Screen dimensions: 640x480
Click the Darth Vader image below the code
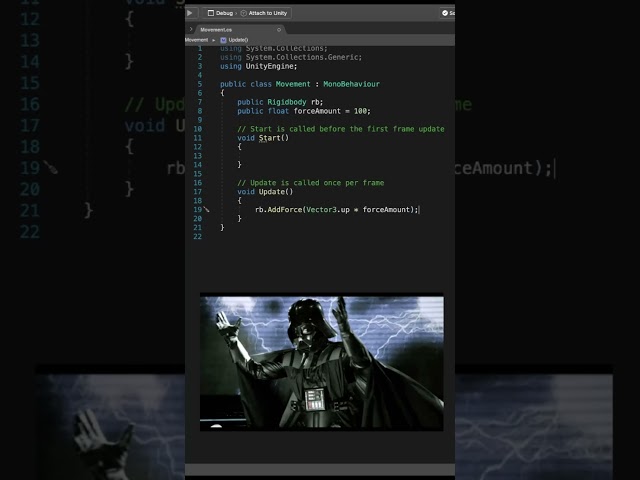(322, 362)
